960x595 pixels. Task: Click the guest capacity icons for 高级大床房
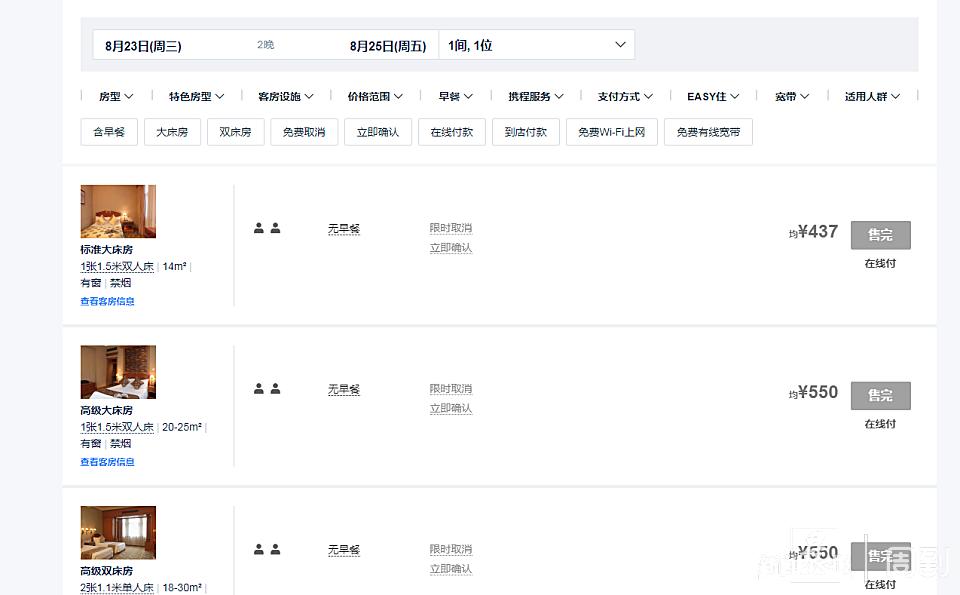tap(266, 388)
